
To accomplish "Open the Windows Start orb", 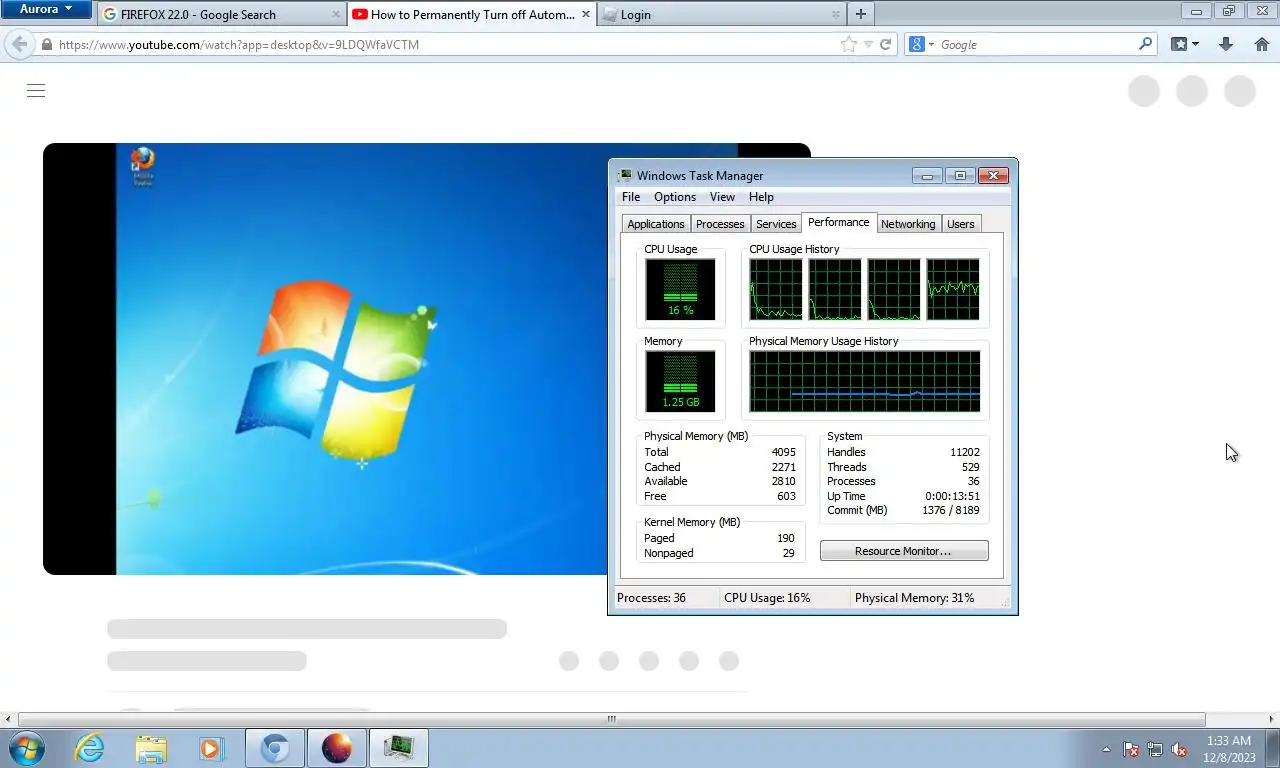I will click(26, 748).
